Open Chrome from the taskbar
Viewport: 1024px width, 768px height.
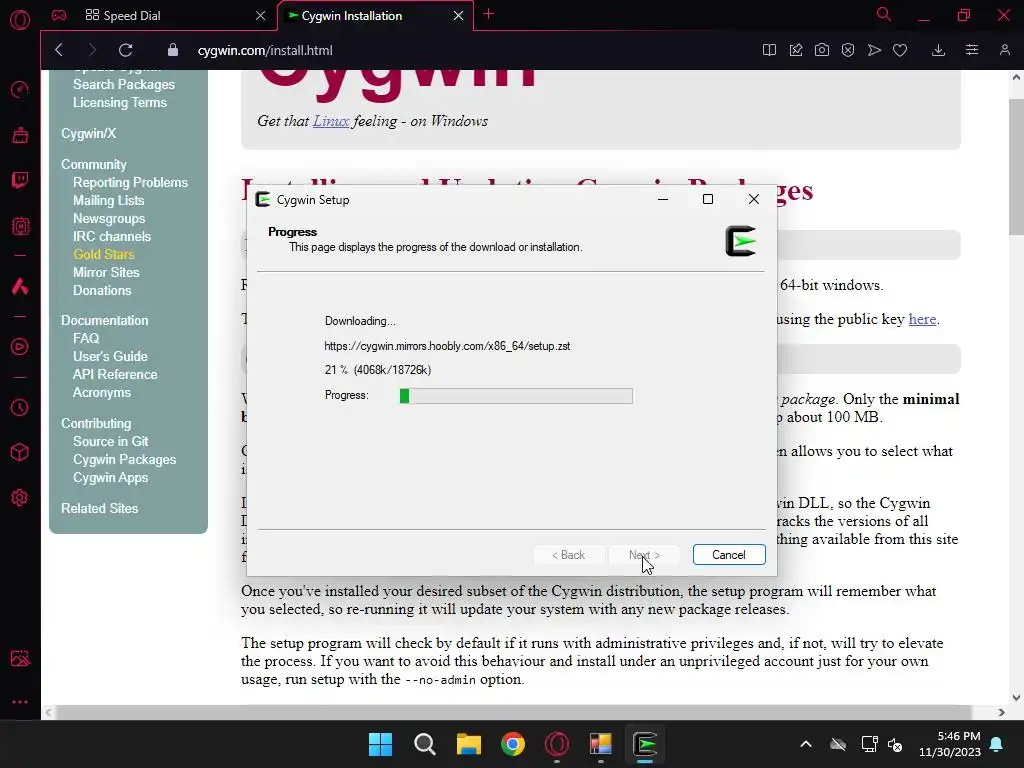513,744
